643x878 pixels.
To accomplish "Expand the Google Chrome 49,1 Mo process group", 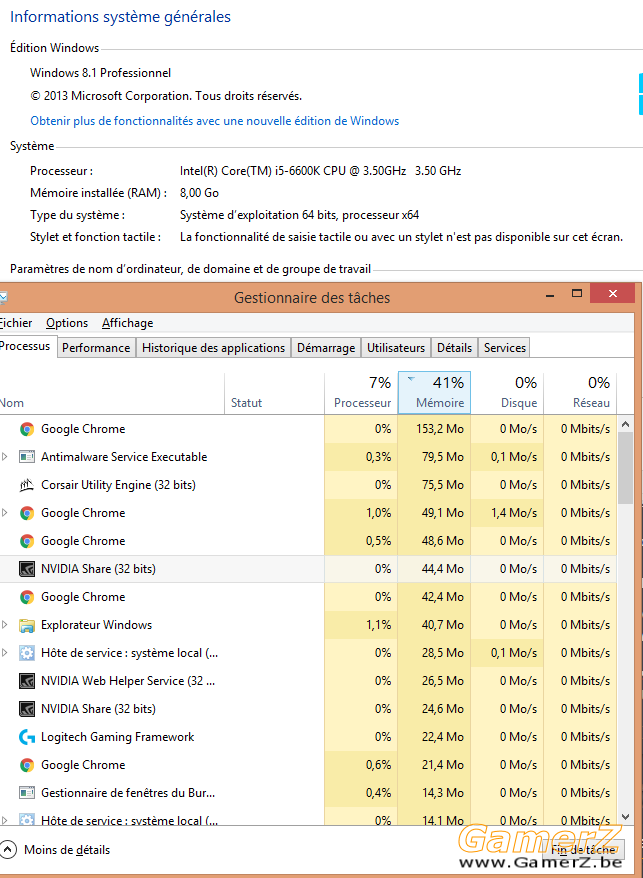I will [x=4, y=513].
